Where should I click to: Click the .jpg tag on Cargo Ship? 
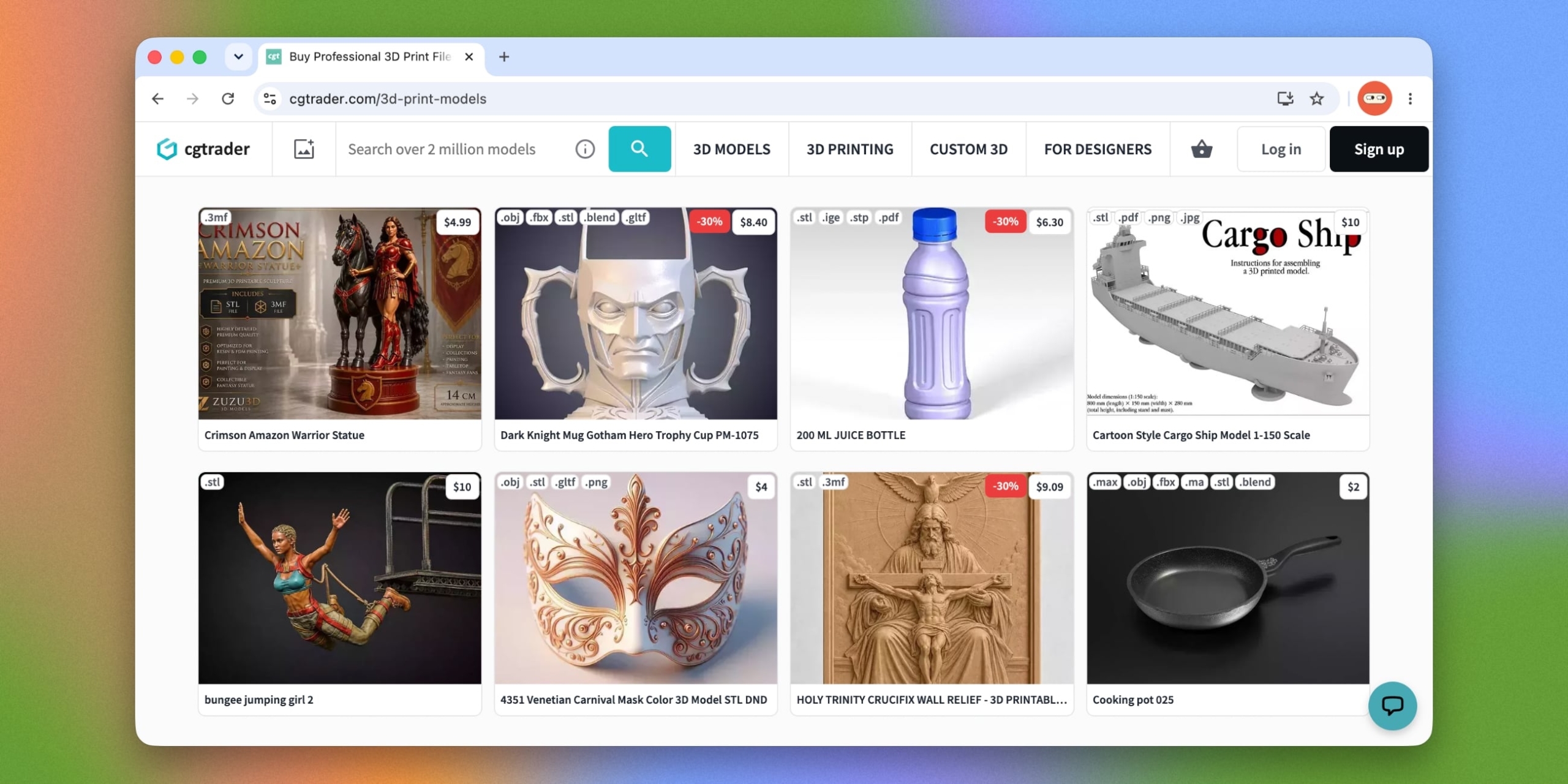[1189, 217]
